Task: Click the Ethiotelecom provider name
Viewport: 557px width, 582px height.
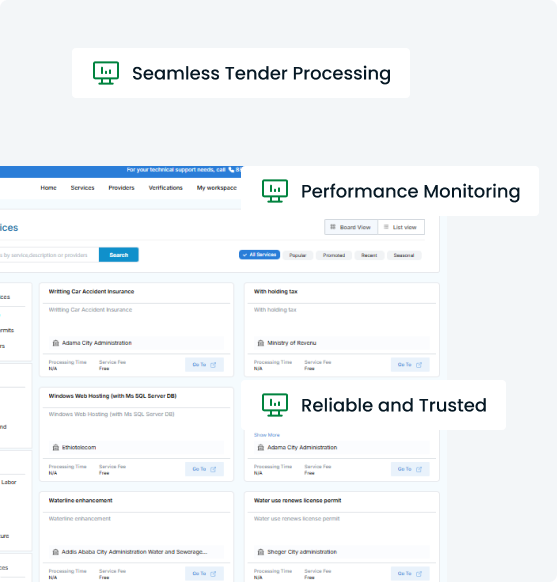Action: [79, 448]
